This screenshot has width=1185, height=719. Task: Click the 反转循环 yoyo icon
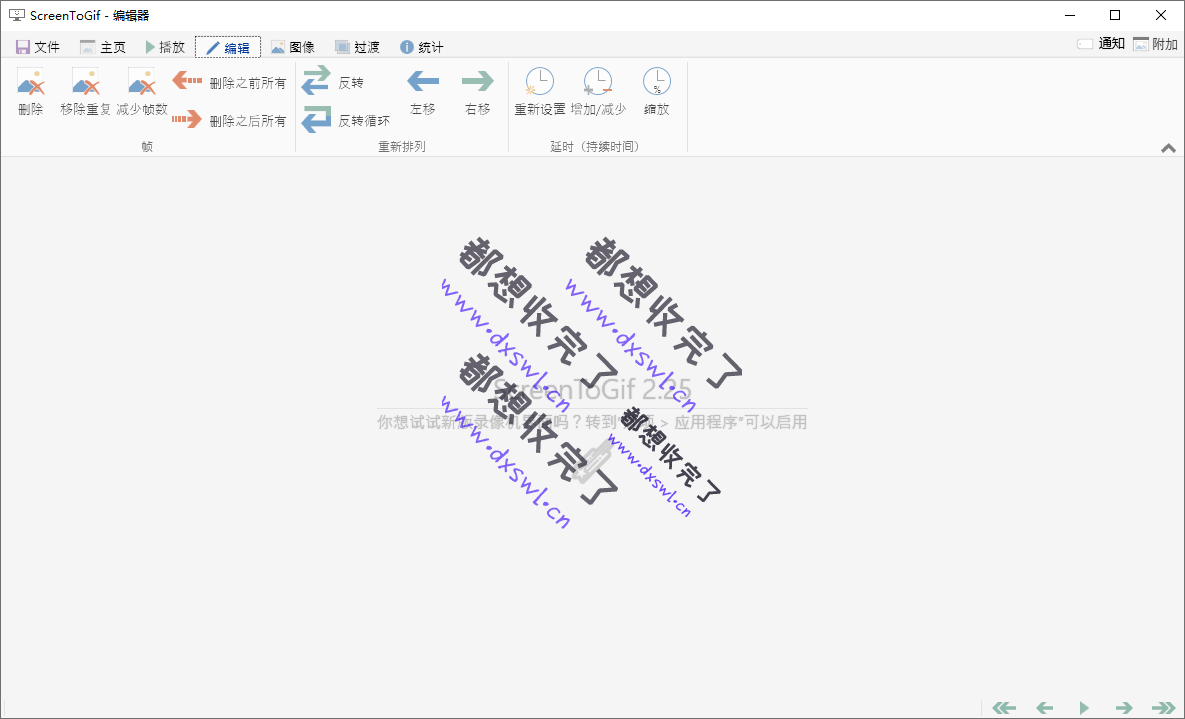pyautogui.click(x=316, y=119)
